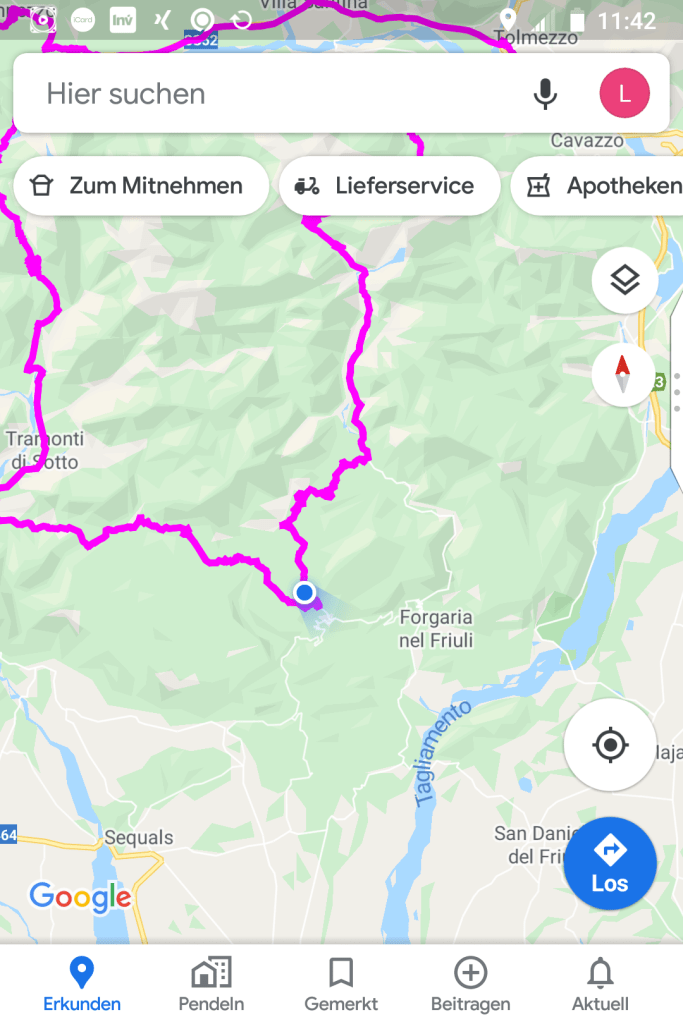The height and width of the screenshot is (1024, 683).
Task: Open the Beitragen tab
Action: [471, 984]
